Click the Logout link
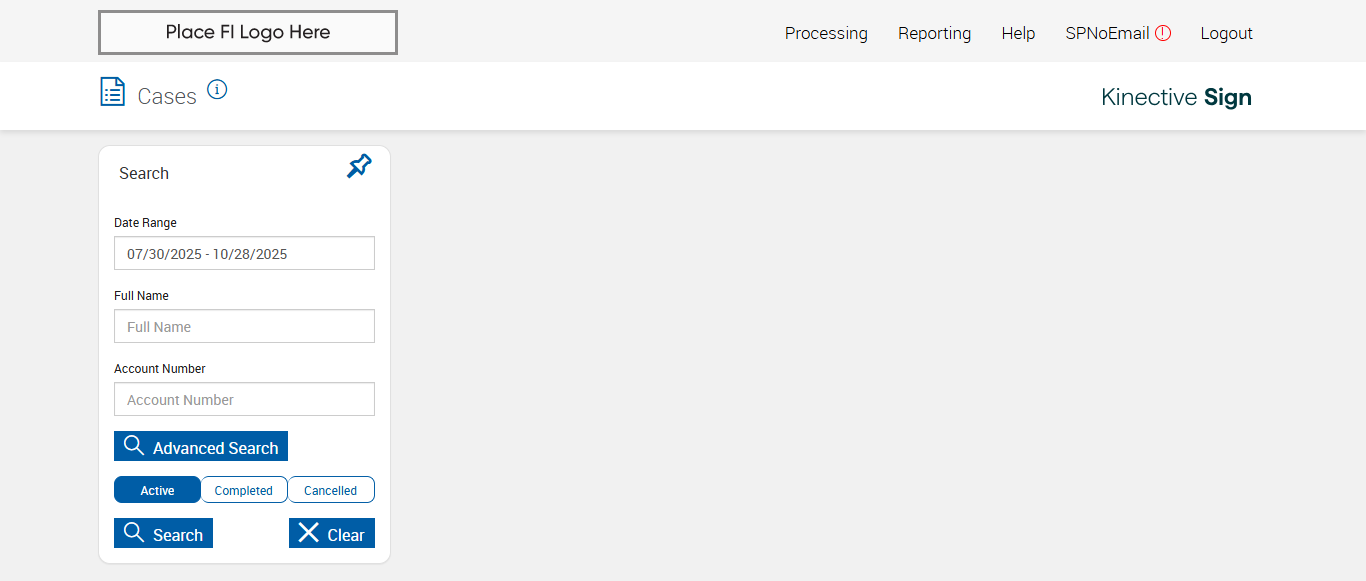 click(1226, 33)
